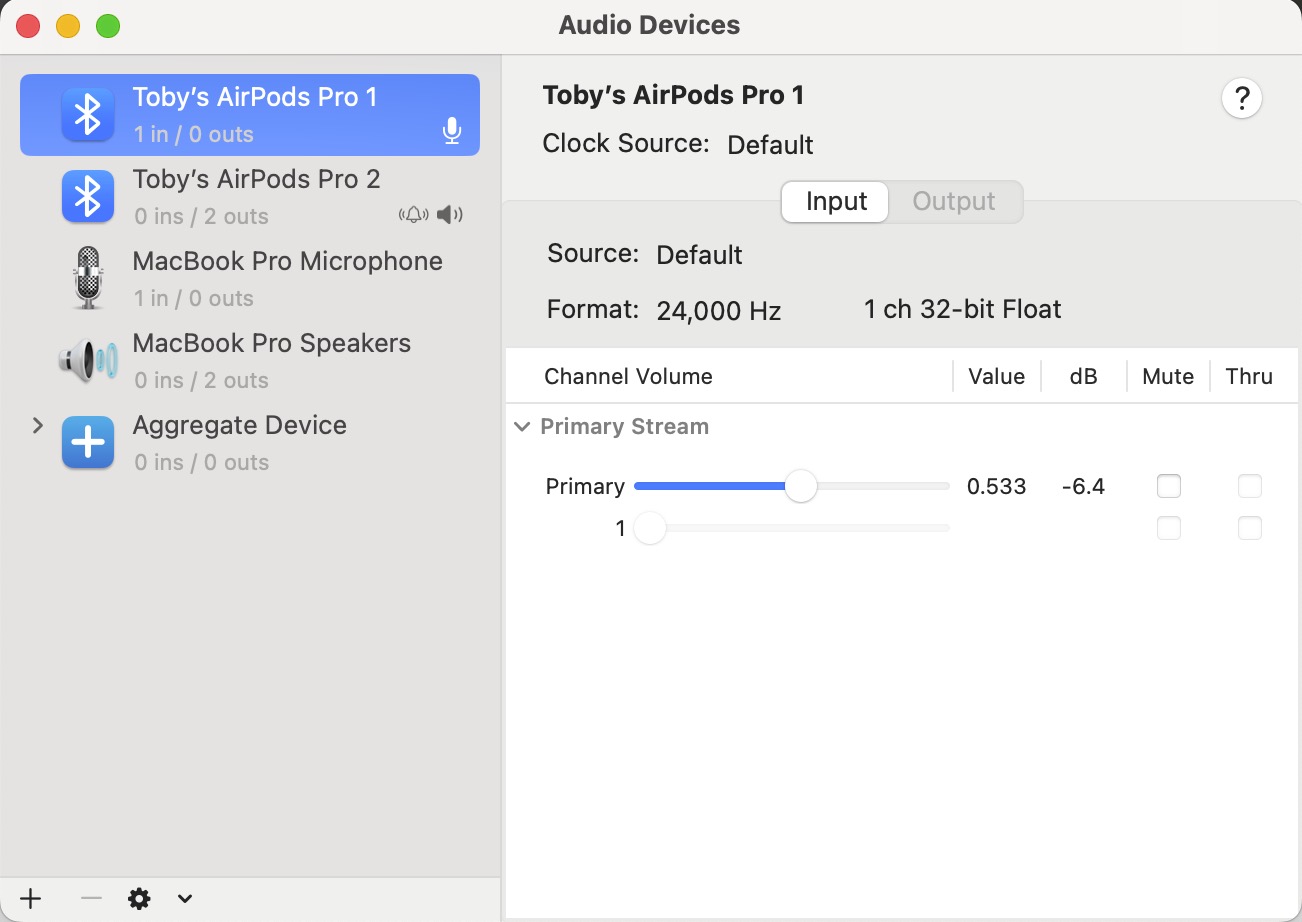
Task: Click the -6.4 dB field
Action: (x=1084, y=487)
